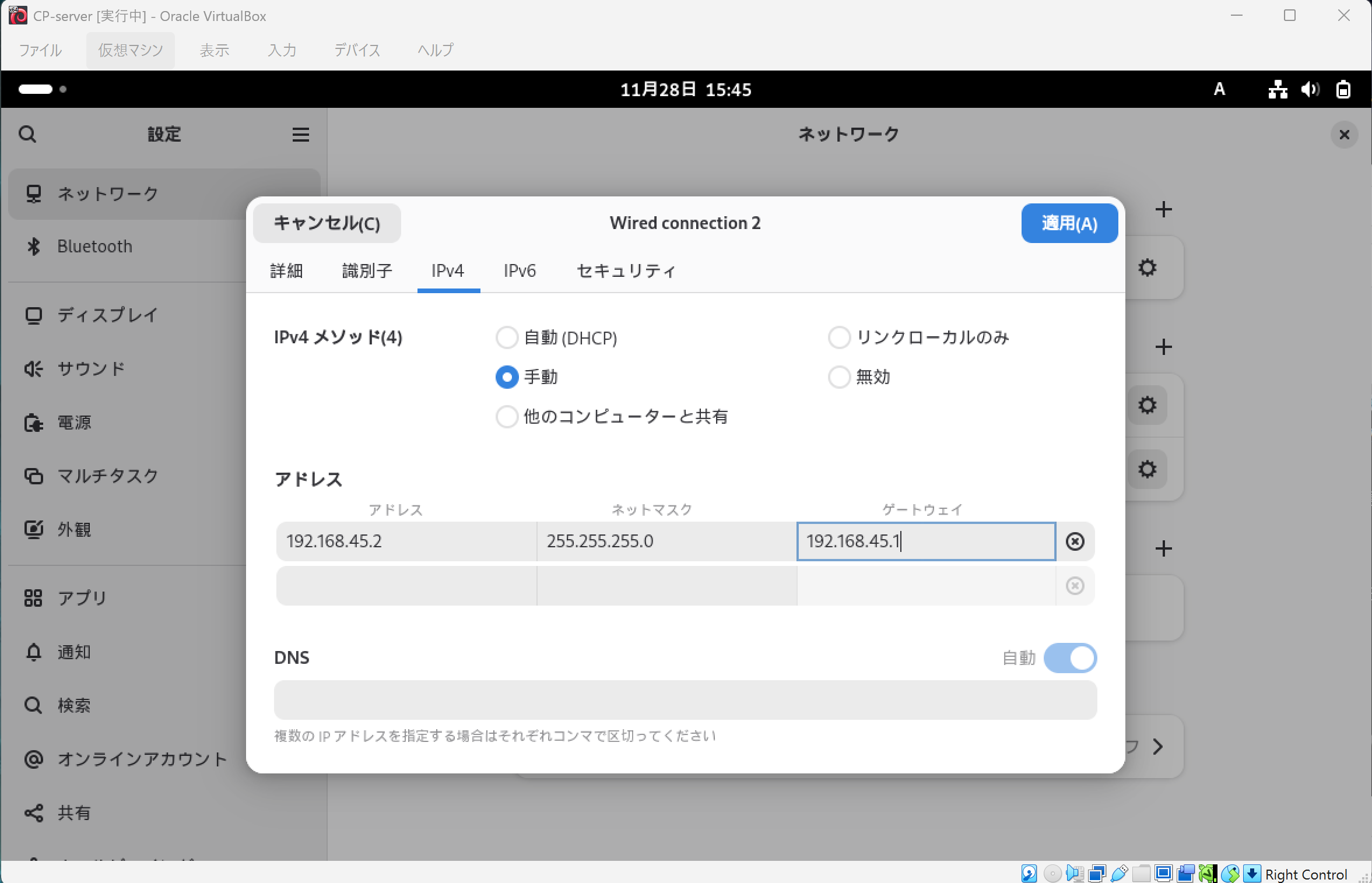Click the 適用(A) apply button
Screen dimensions: 1372x883
tap(1069, 223)
